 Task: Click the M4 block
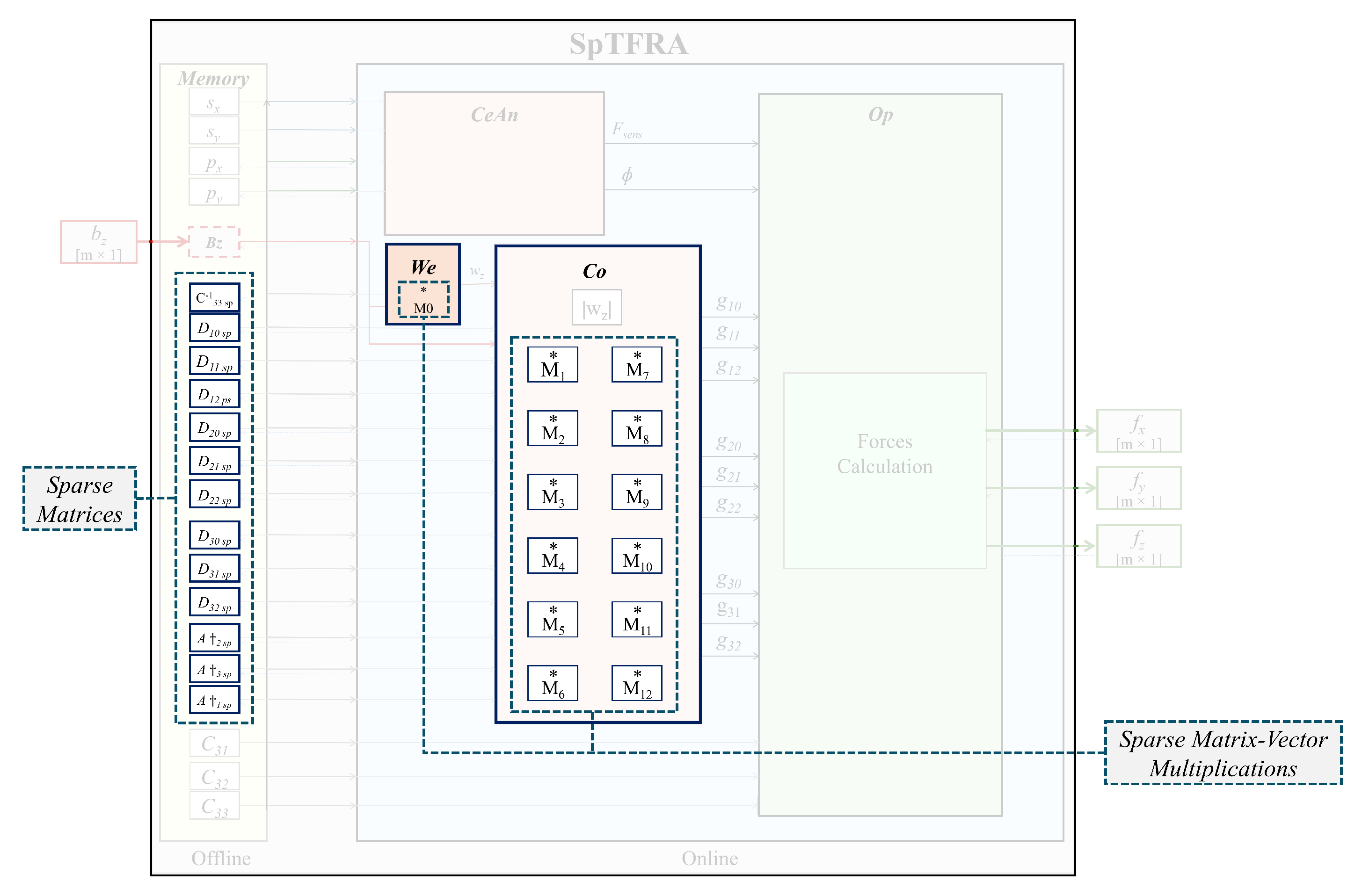click(x=552, y=556)
